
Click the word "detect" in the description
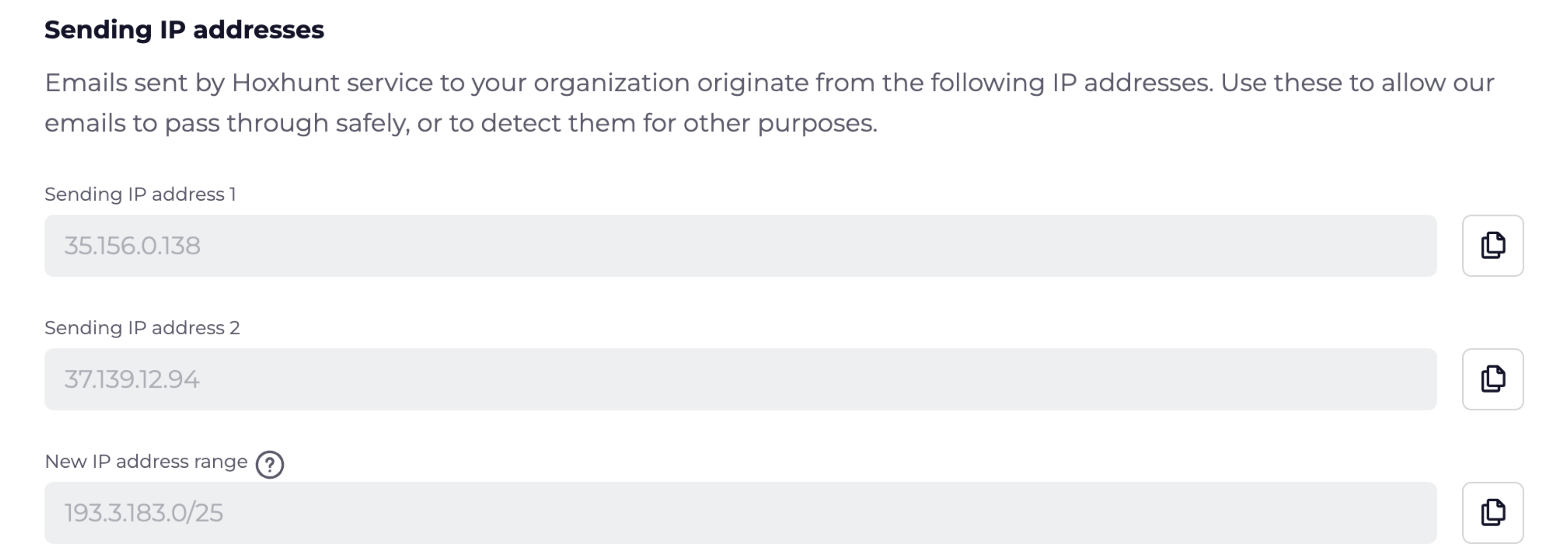click(520, 123)
